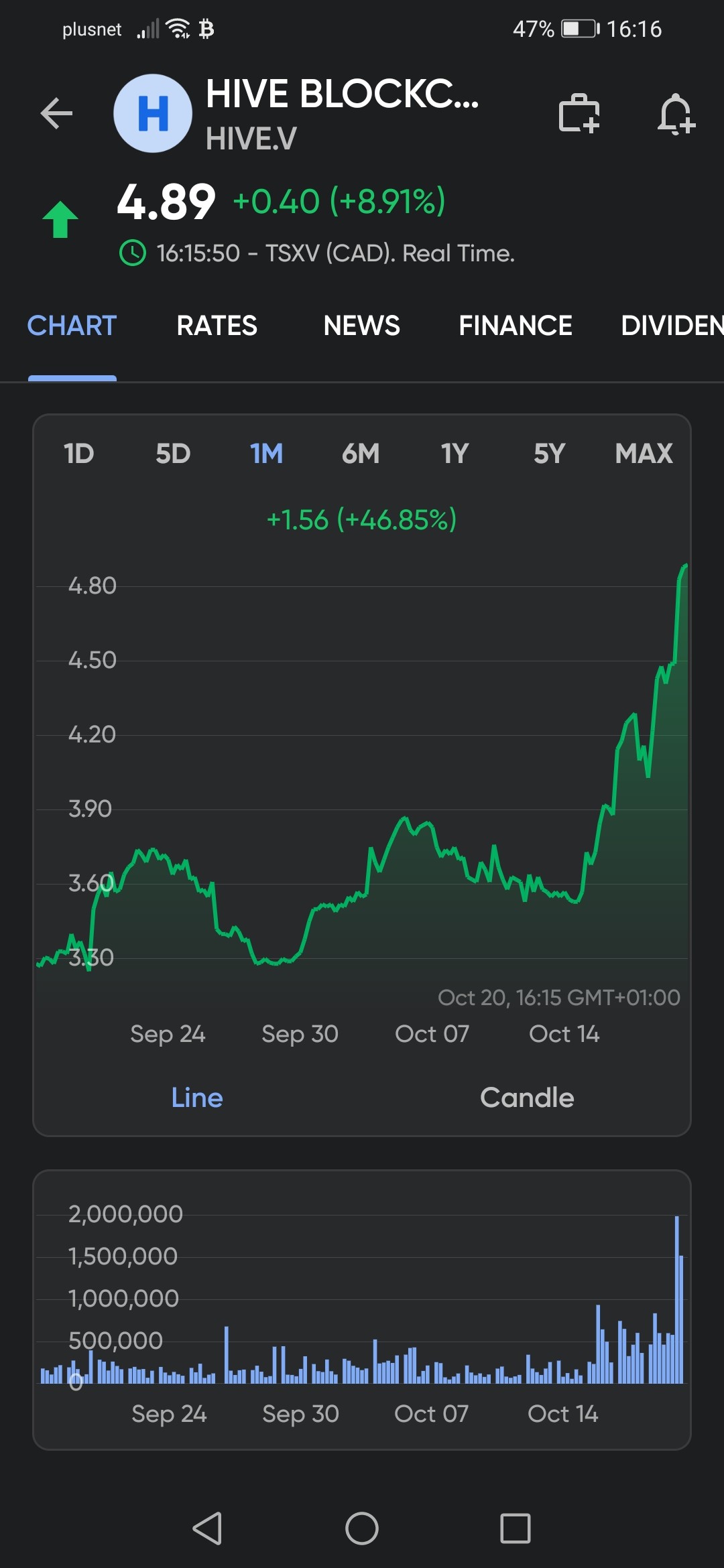Select MAX time range
Image resolution: width=724 pixels, height=1568 pixels.
644,454
